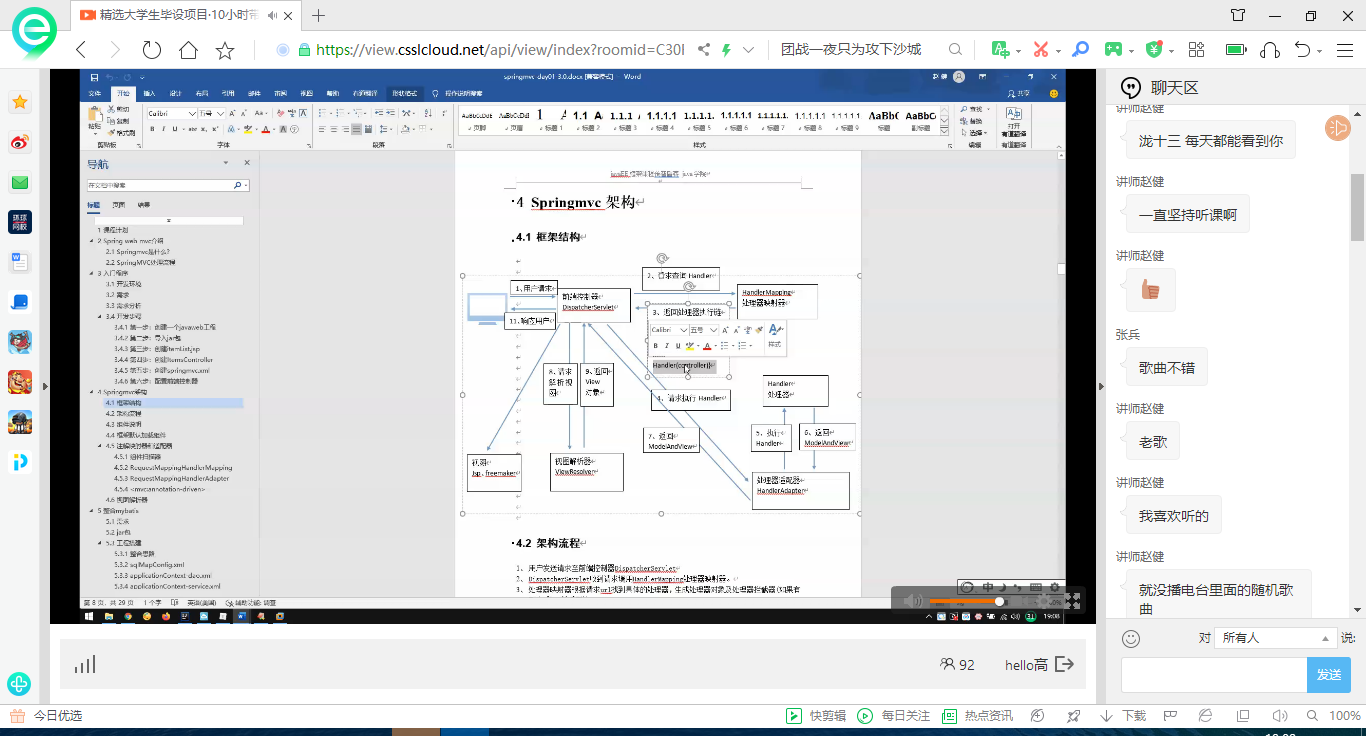The height and width of the screenshot is (736, 1366).
Task: Log out using the exit icon
Action: pos(1065,664)
